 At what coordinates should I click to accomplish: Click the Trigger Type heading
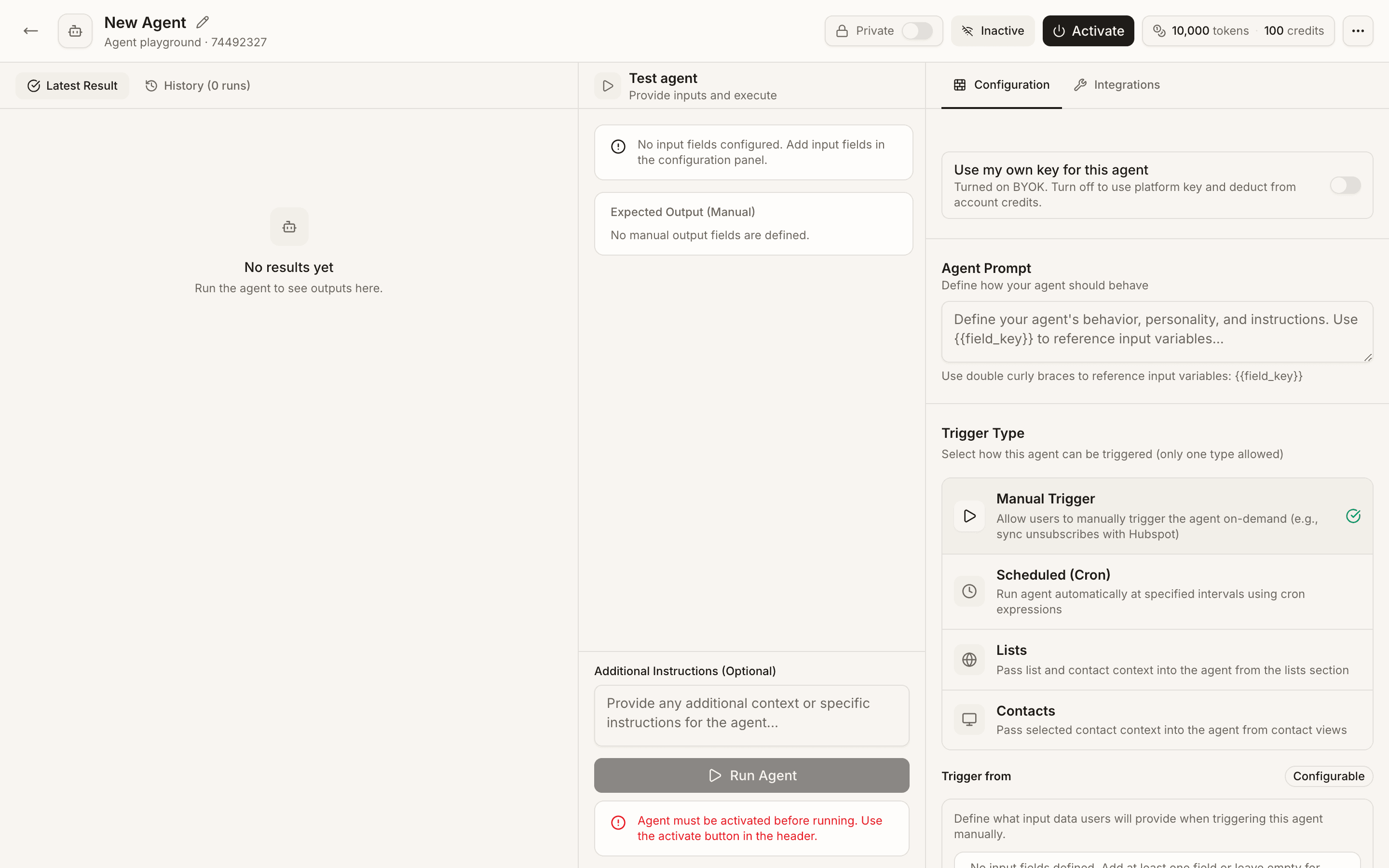pyautogui.click(x=982, y=434)
